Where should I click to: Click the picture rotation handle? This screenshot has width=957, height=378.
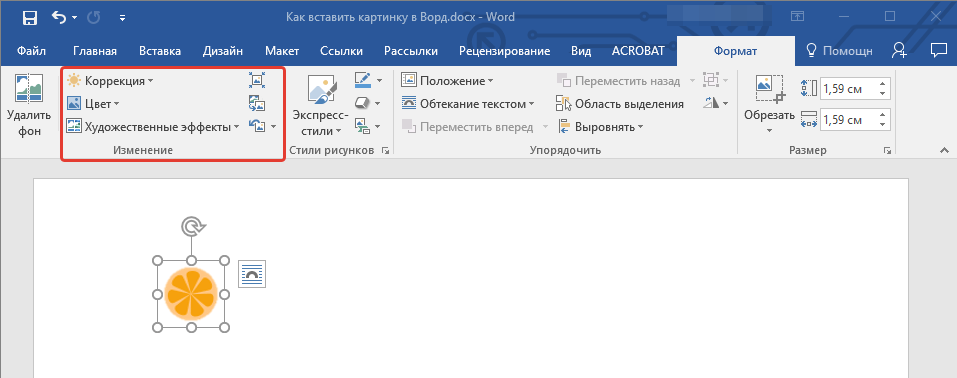193,227
